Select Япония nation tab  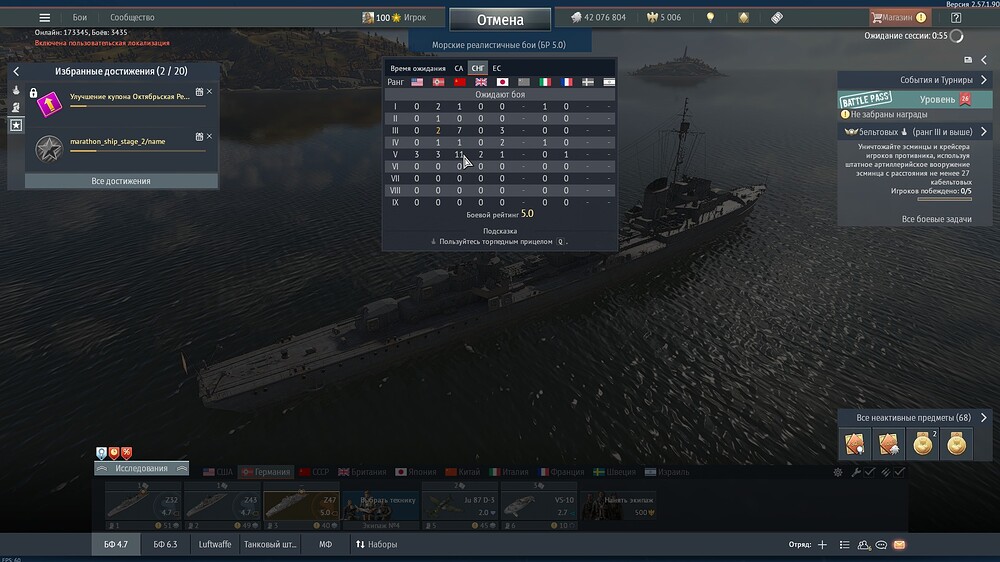pos(416,472)
